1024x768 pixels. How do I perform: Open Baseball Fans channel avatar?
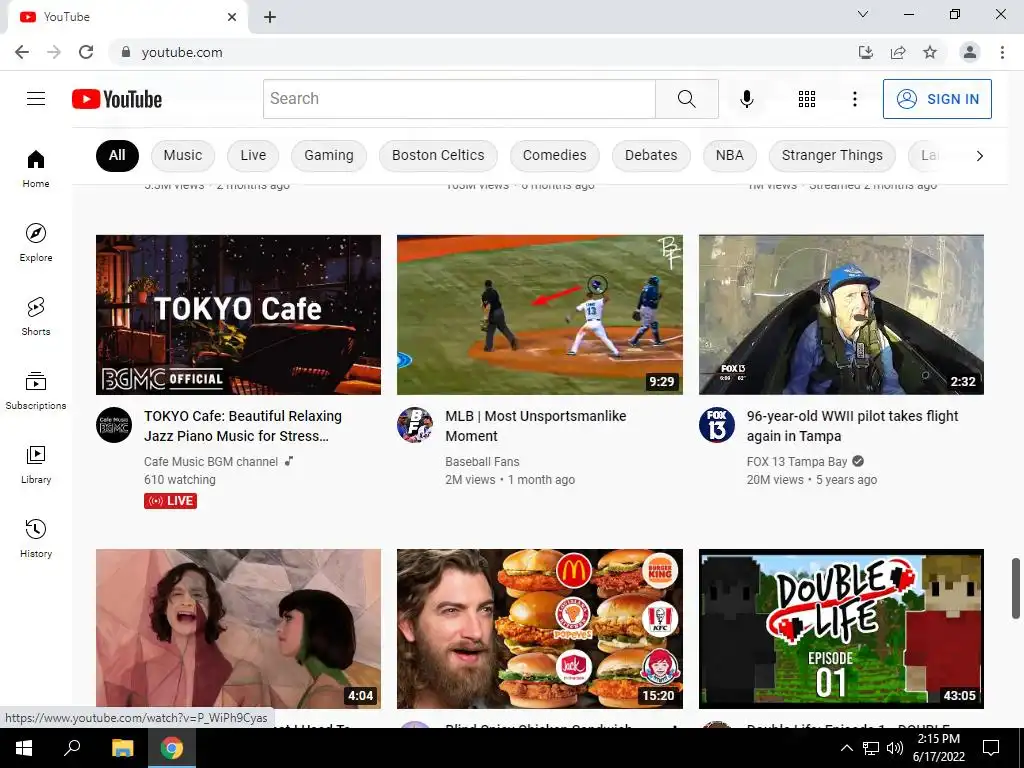tap(415, 425)
